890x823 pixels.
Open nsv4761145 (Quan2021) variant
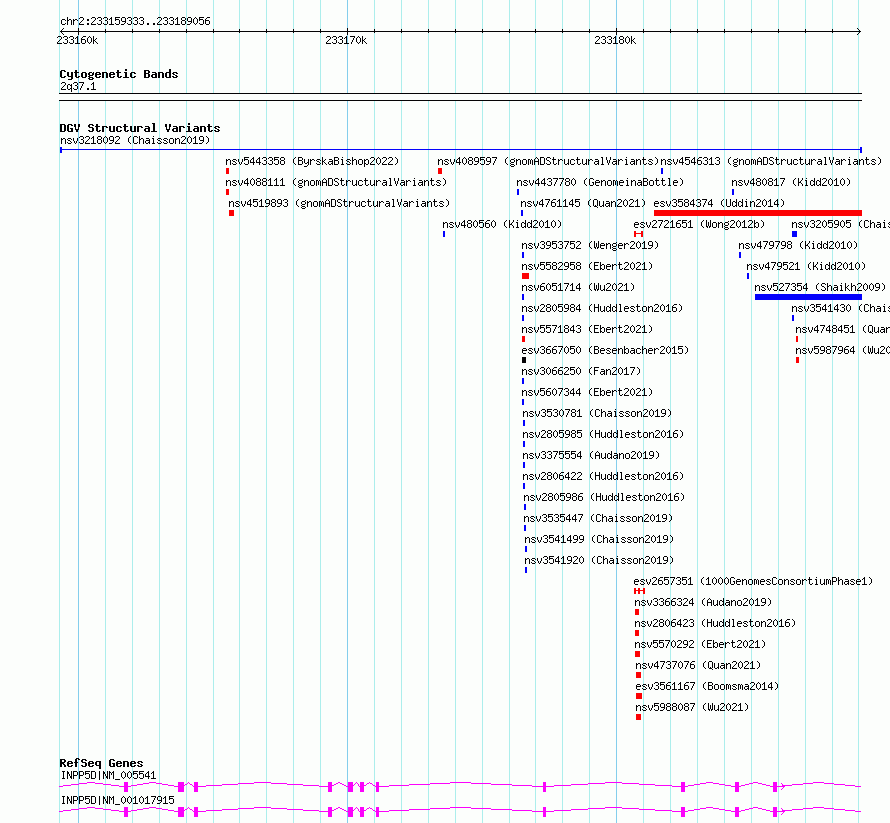tap(583, 203)
